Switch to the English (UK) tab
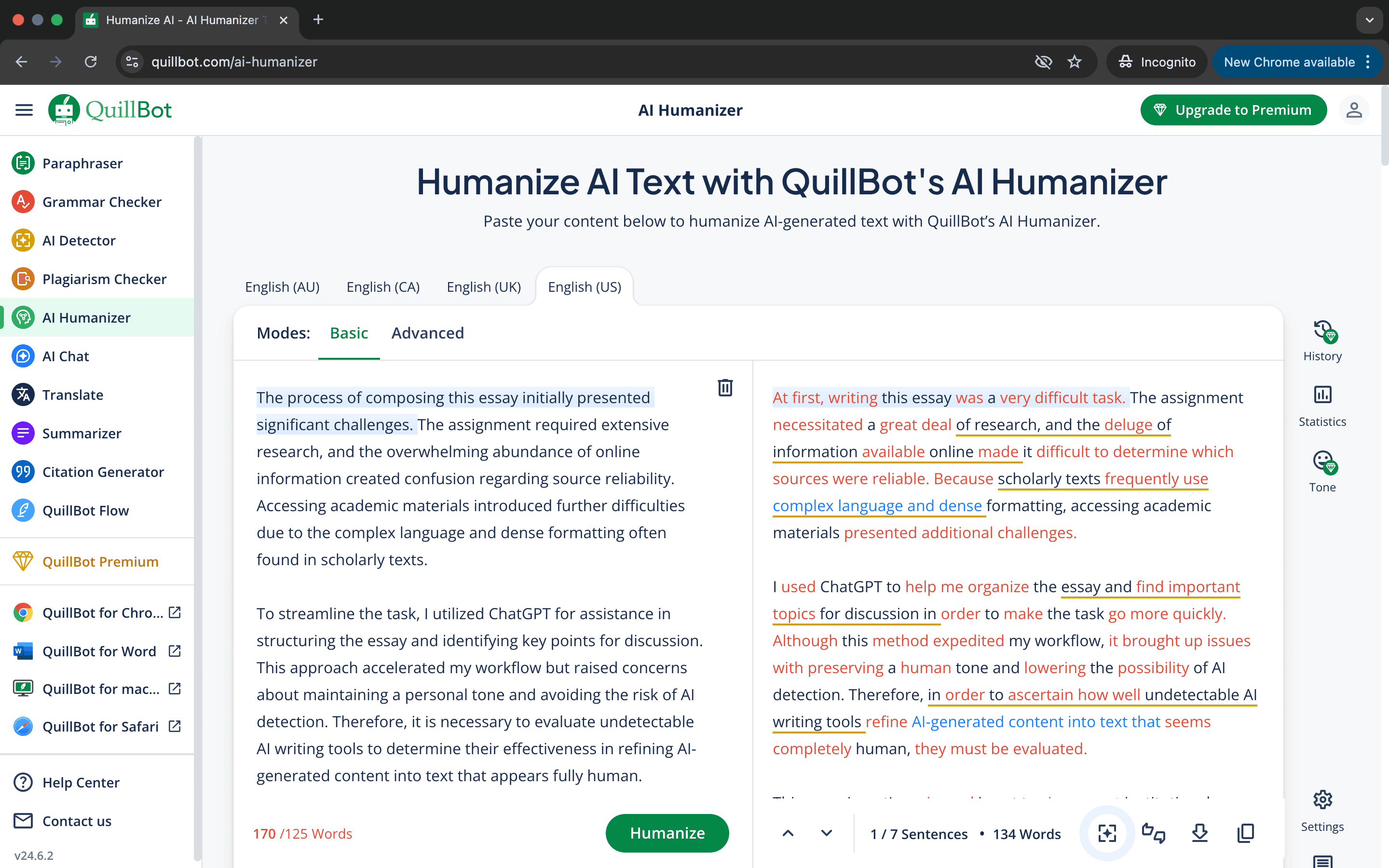 [x=484, y=286]
